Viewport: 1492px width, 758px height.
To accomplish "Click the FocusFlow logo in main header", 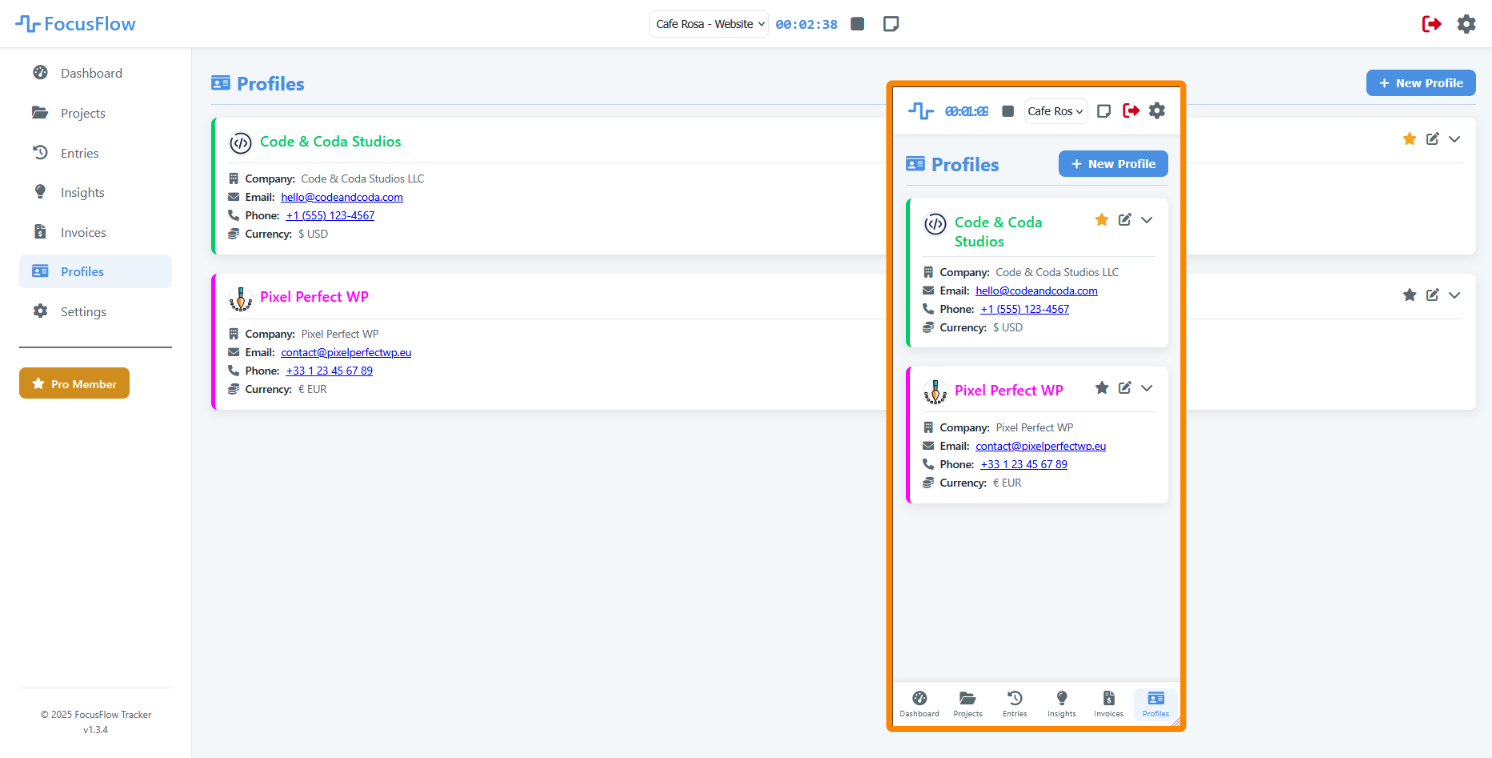I will coord(75,24).
